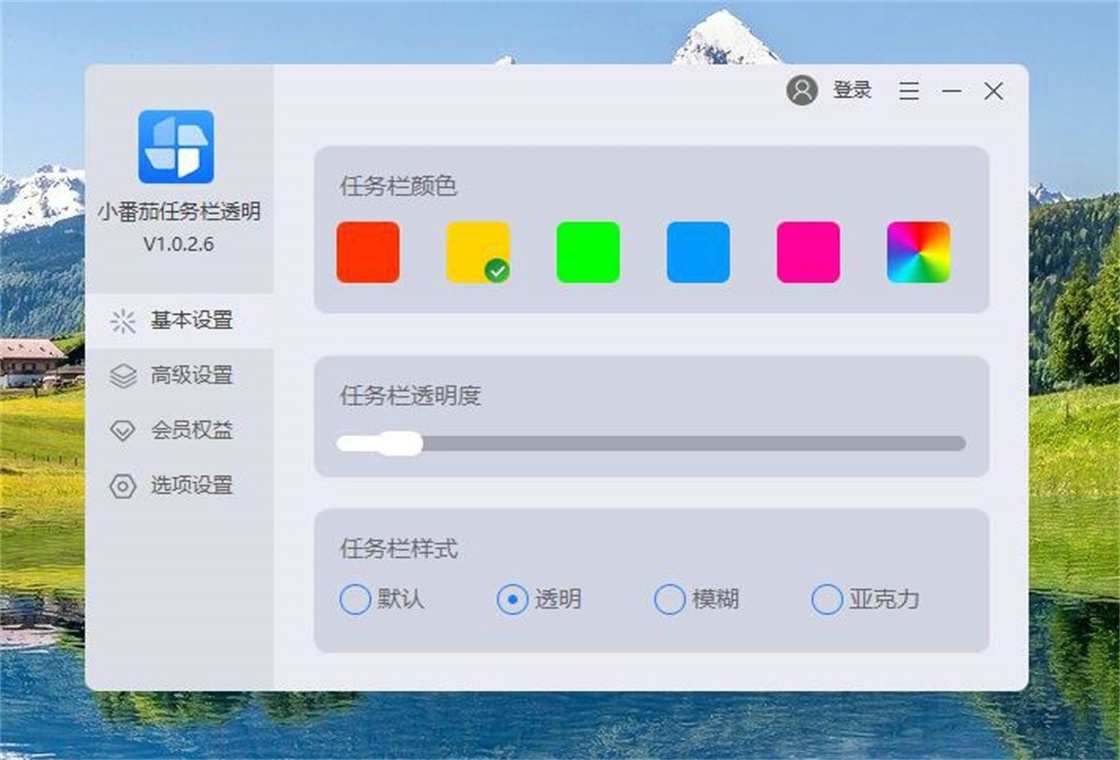
Task: Choose the blue taskbar color
Action: click(x=697, y=252)
